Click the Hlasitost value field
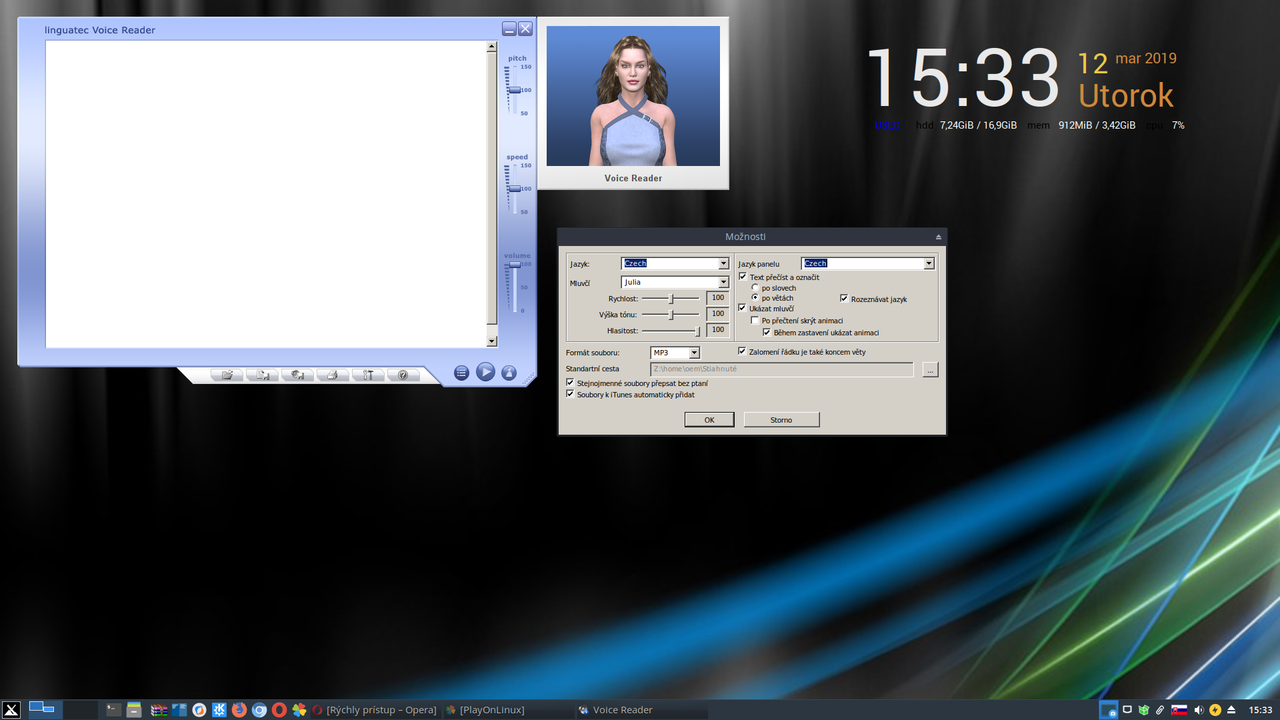The image size is (1280, 720). point(717,330)
